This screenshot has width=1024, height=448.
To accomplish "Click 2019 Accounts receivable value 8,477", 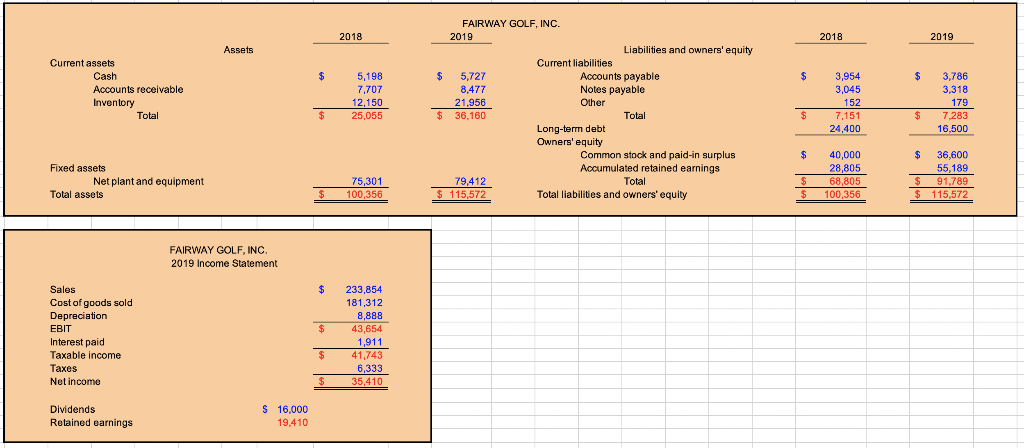I will click(471, 89).
